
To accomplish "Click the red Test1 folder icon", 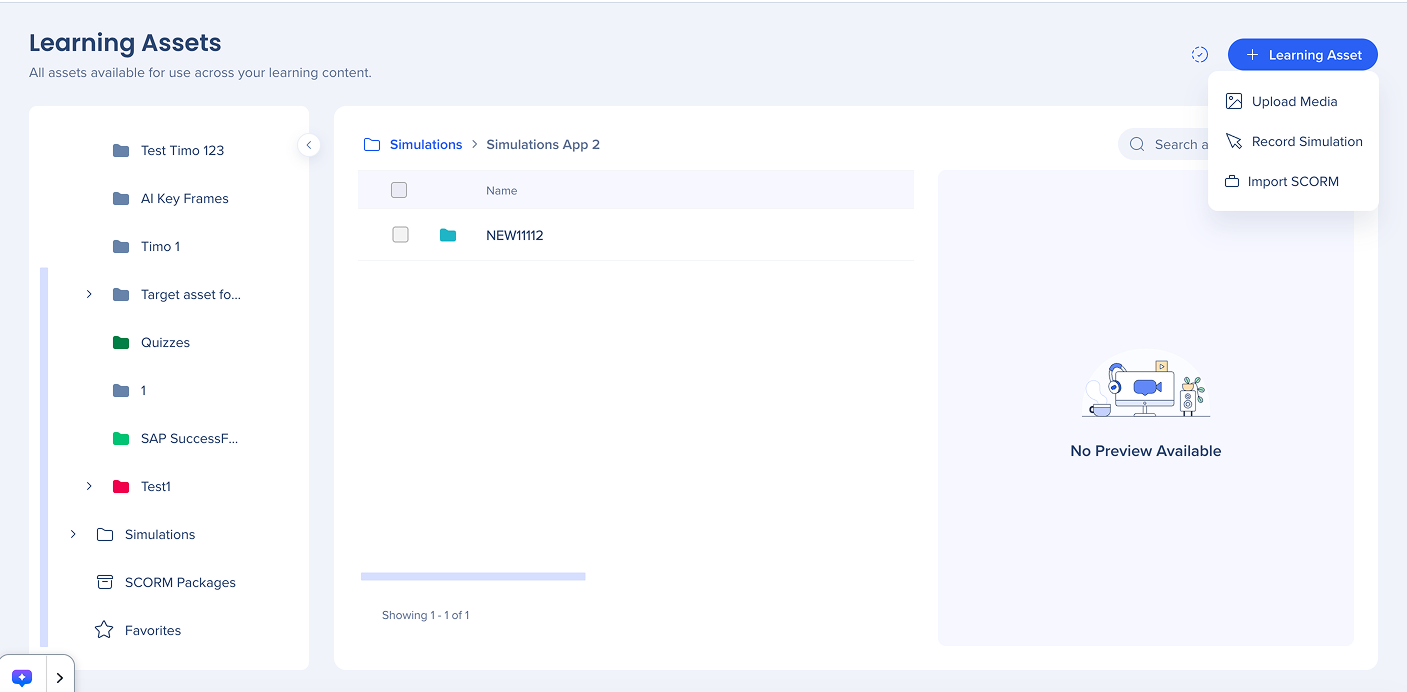I will [x=121, y=487].
